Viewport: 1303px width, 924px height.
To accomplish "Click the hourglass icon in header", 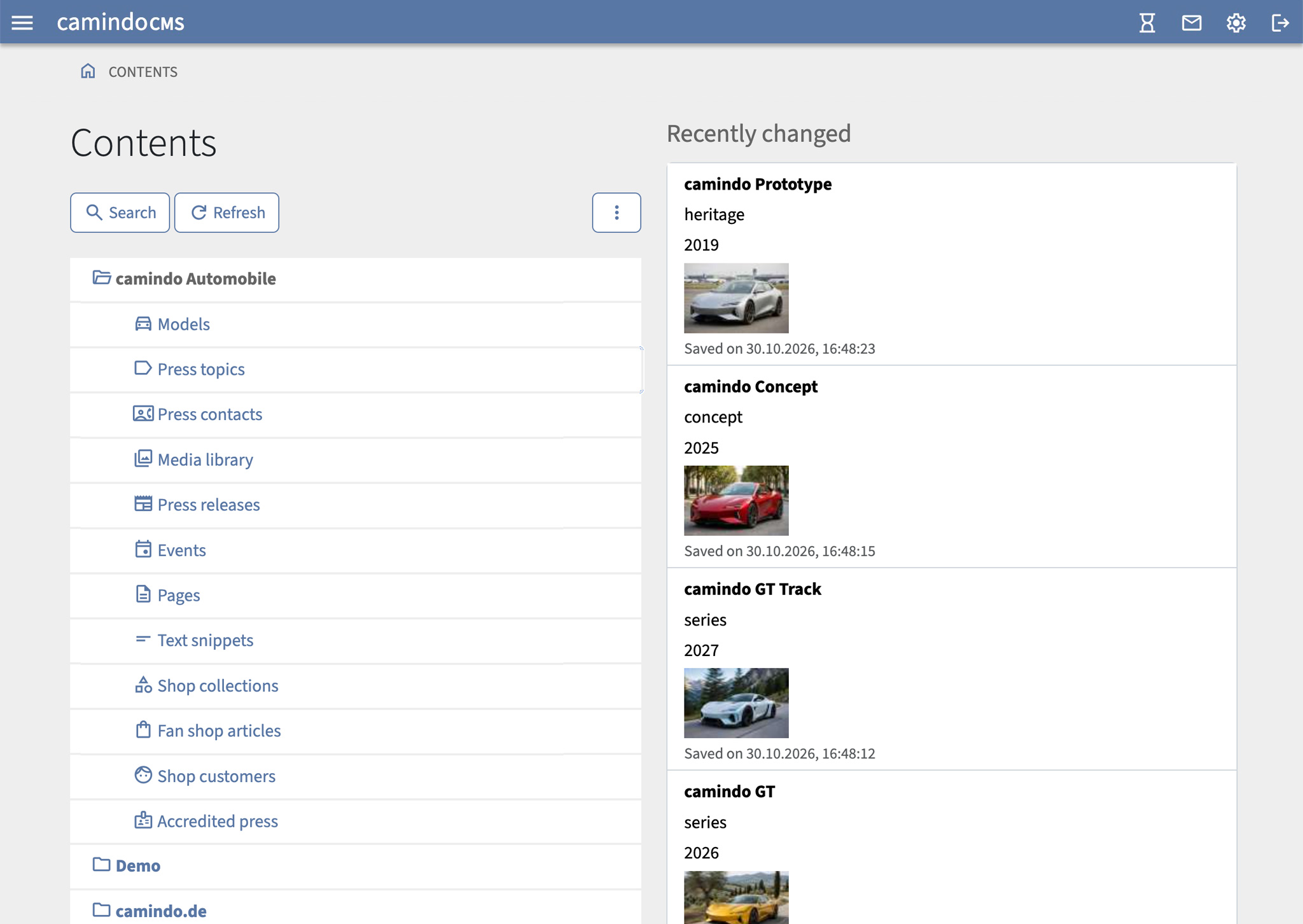I will [x=1147, y=23].
